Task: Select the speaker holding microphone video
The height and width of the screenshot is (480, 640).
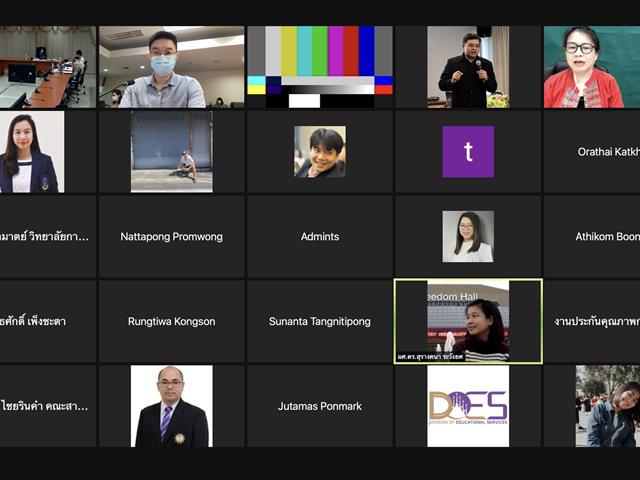Action: [x=468, y=67]
